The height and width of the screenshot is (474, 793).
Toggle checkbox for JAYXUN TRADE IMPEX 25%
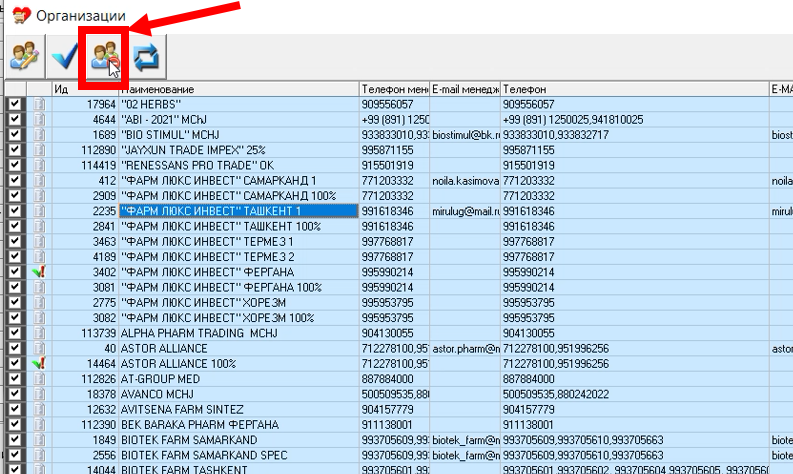[15, 150]
